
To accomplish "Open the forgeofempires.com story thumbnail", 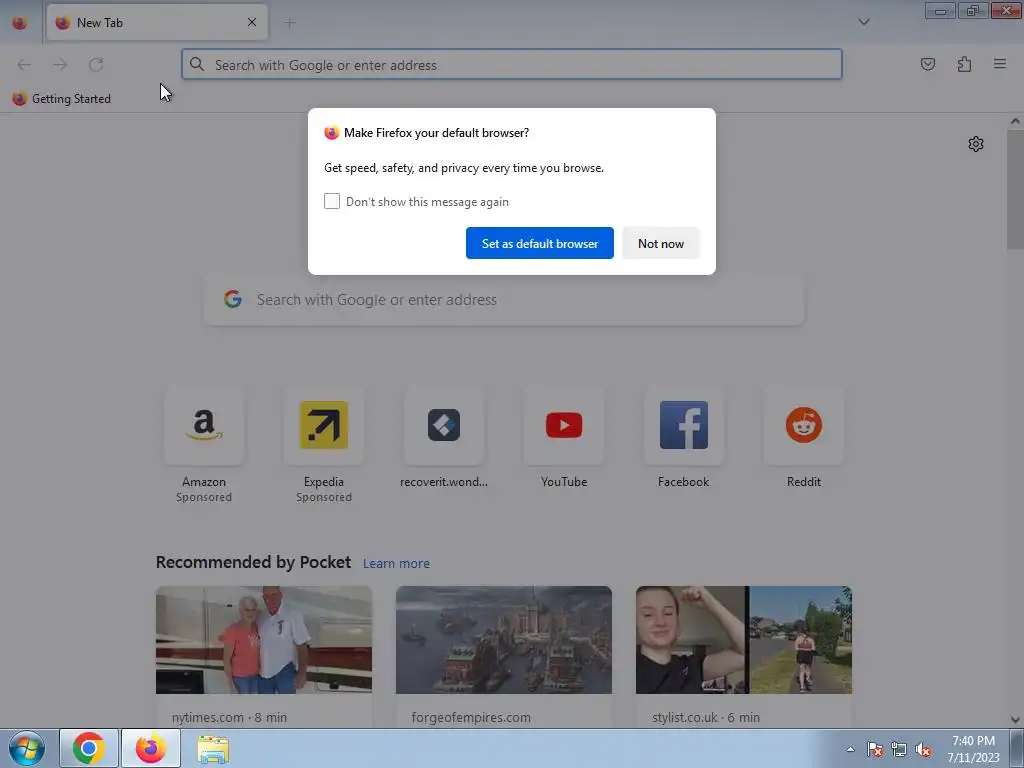I will point(504,640).
